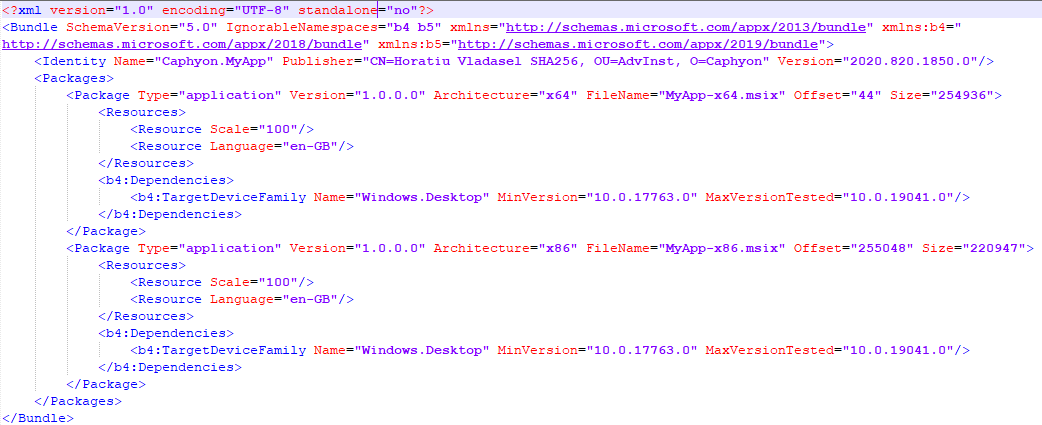Click the <Identity element name
Image resolution: width=1042 pixels, height=425 pixels.
click(x=70, y=62)
